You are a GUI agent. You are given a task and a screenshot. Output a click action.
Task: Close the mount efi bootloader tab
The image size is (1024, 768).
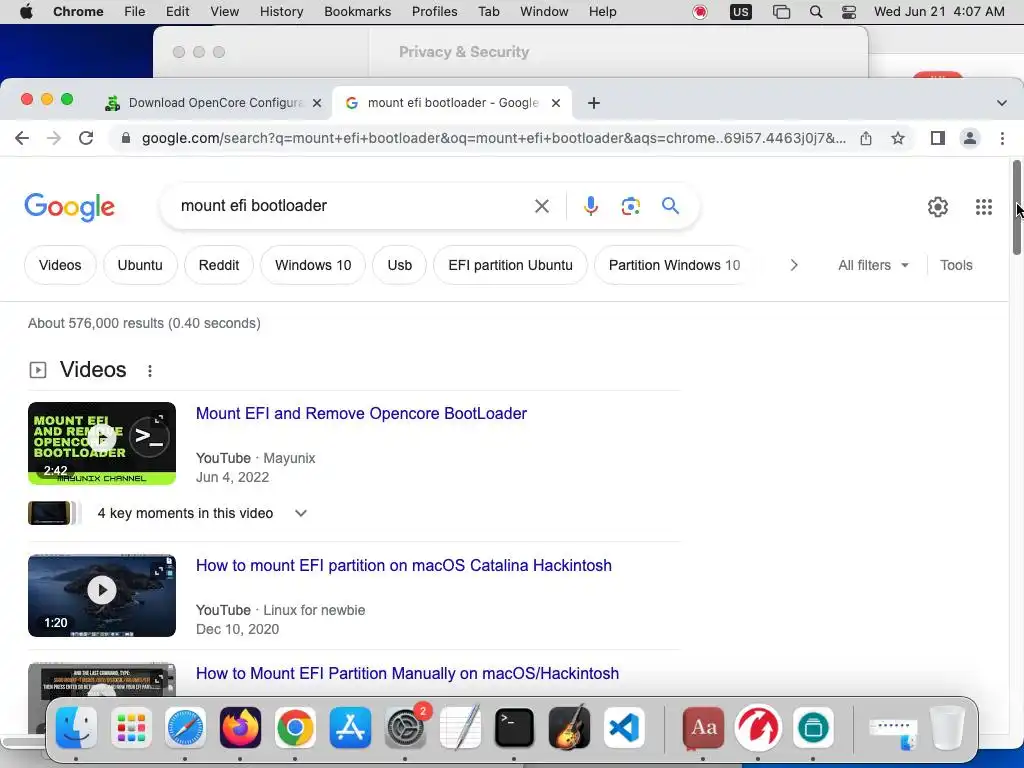point(556,103)
